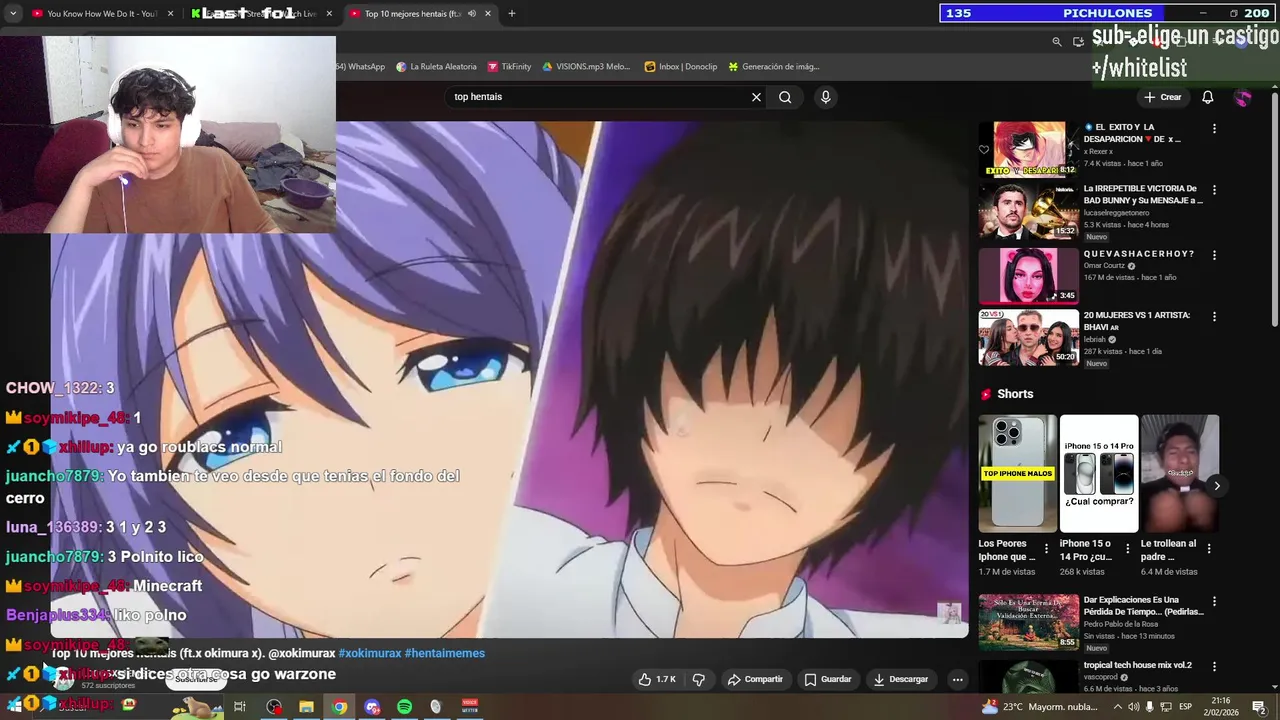
Task: Like the video with thumbs up
Action: click(657, 679)
